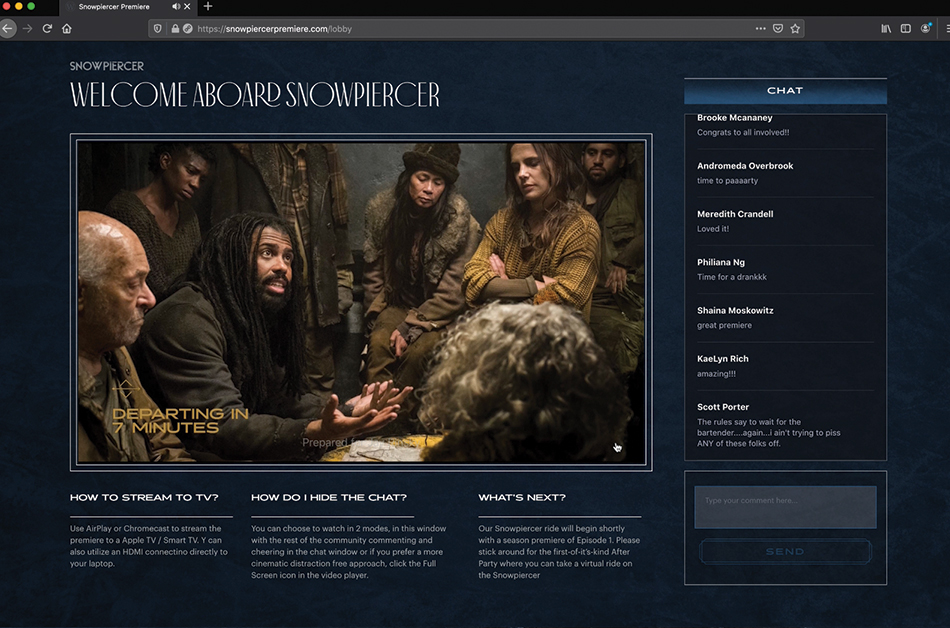
Task: Click the 'amazing!!!' message
Action: (716, 374)
